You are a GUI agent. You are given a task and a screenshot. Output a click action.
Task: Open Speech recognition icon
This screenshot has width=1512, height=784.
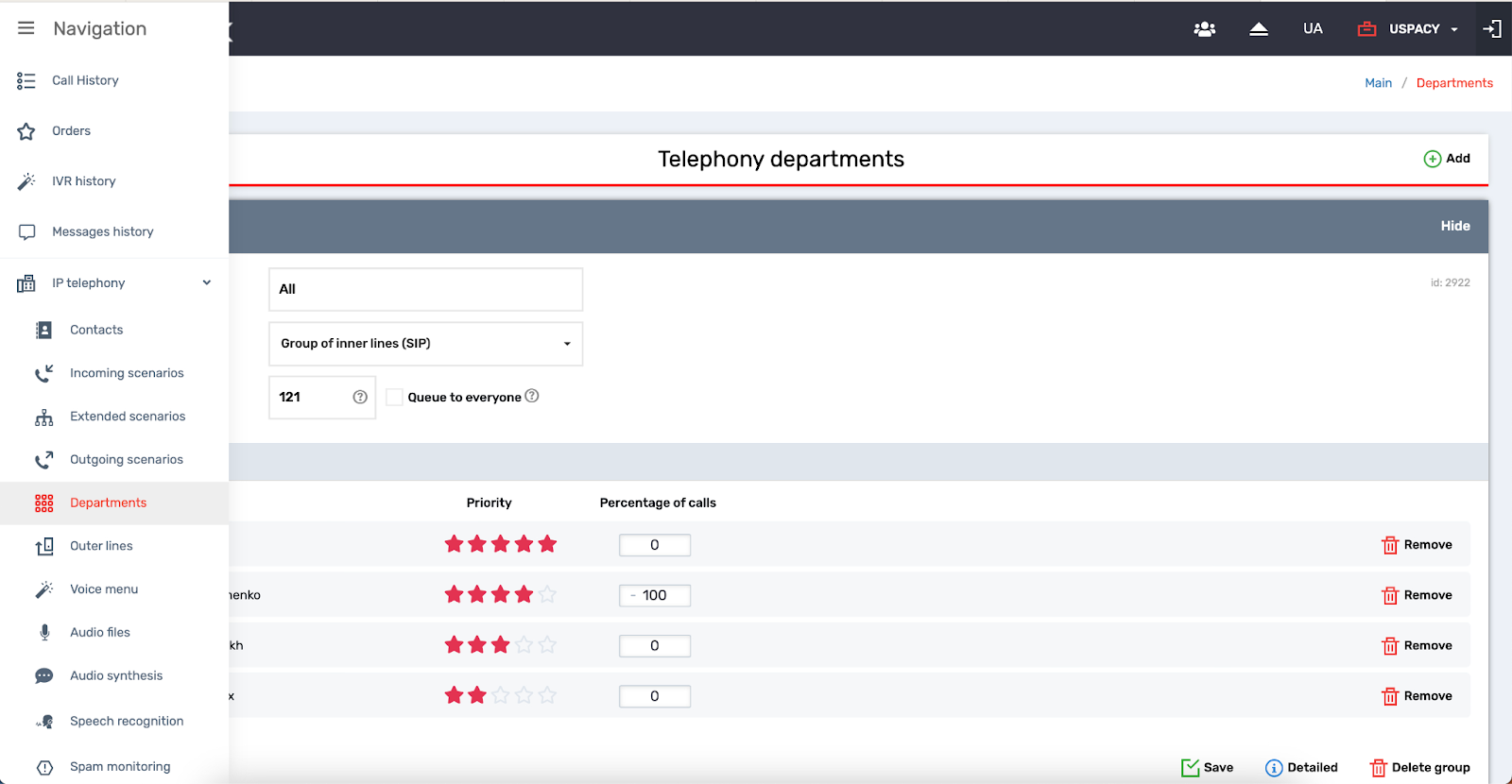coord(44,722)
